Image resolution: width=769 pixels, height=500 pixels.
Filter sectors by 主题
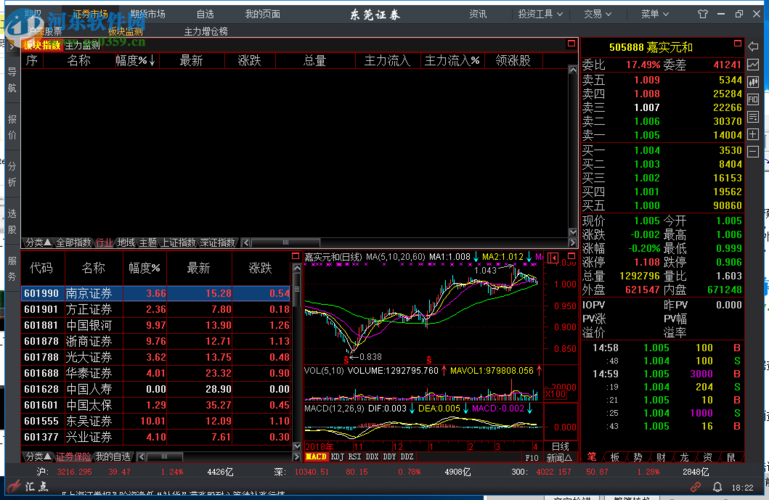(x=148, y=243)
